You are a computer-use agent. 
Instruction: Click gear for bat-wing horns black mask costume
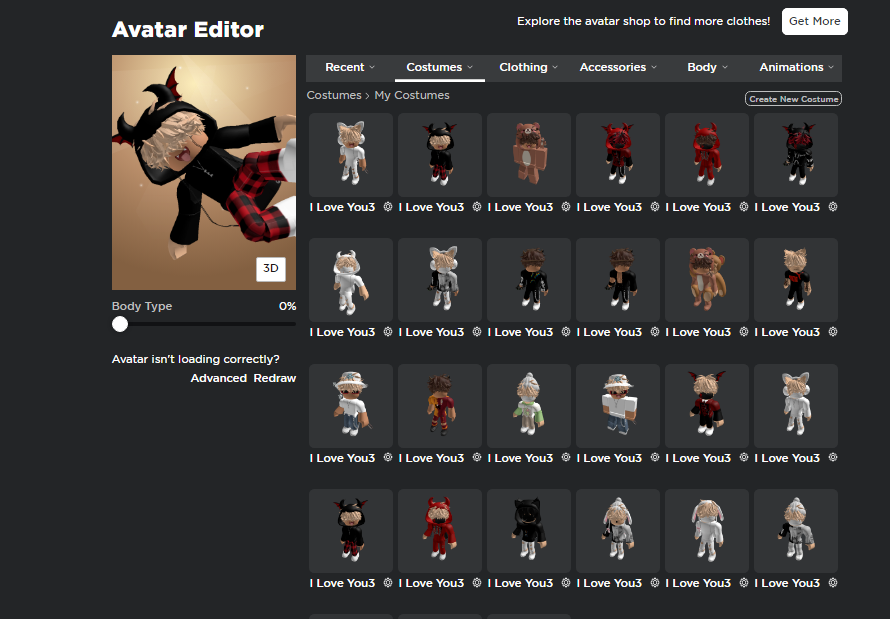744,457
